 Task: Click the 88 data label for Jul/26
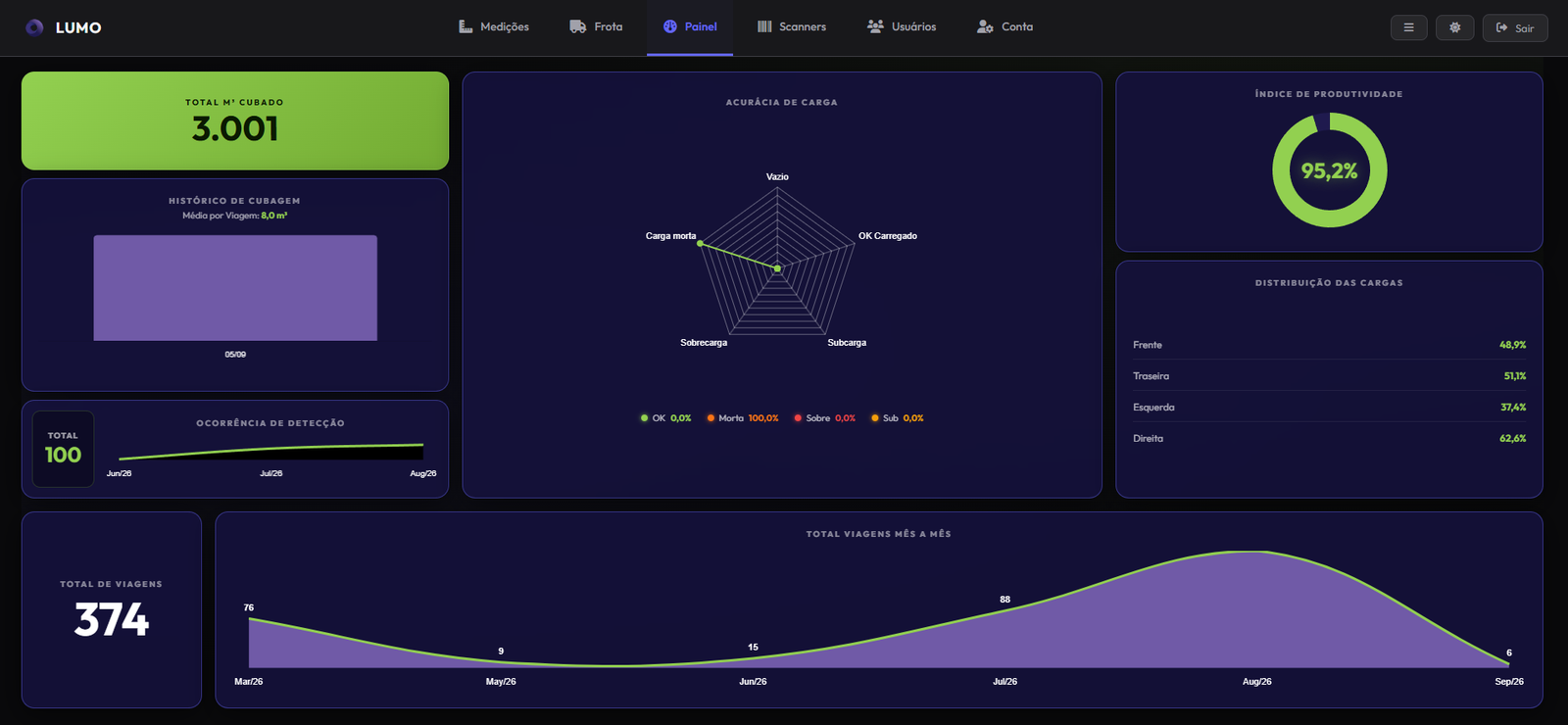tap(1004, 600)
